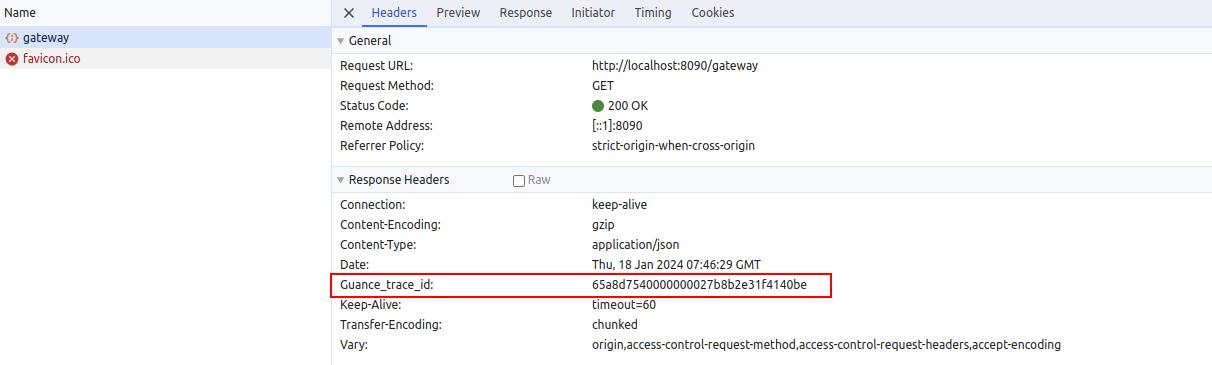This screenshot has height=365, width=1212.
Task: Click the http://localhost:8090/gateway URL value
Action: [675, 66]
